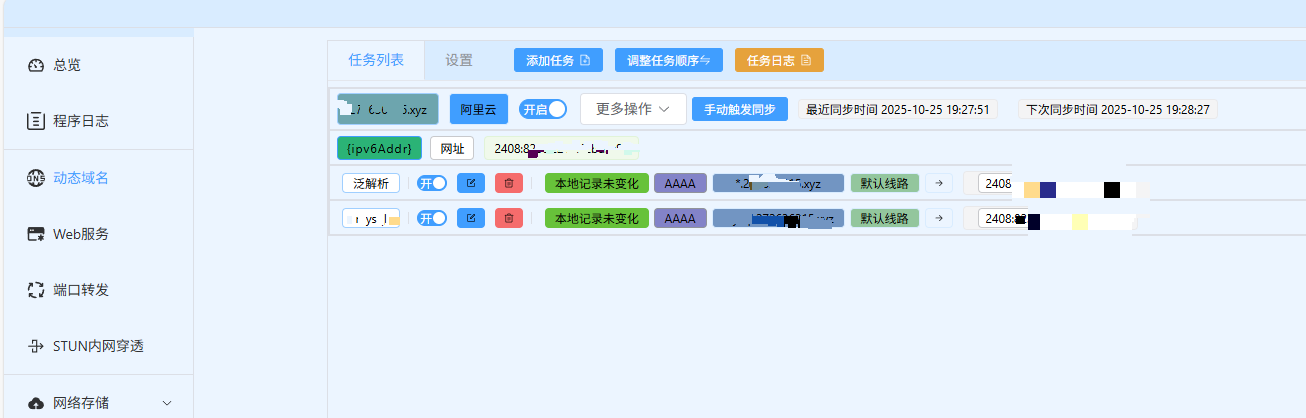This screenshot has height=418, width=1306.
Task: Click the 调整任务顺序 button
Action: click(x=668, y=60)
